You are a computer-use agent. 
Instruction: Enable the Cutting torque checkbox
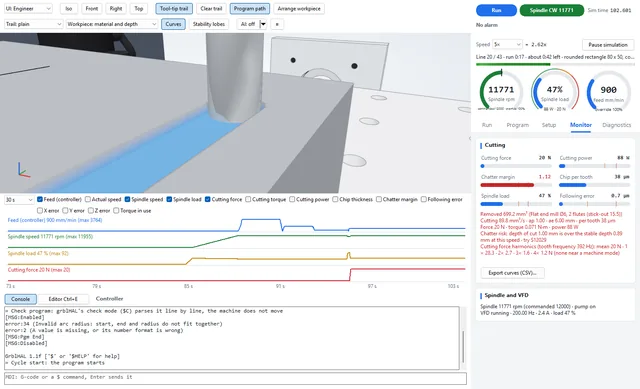(x=248, y=199)
